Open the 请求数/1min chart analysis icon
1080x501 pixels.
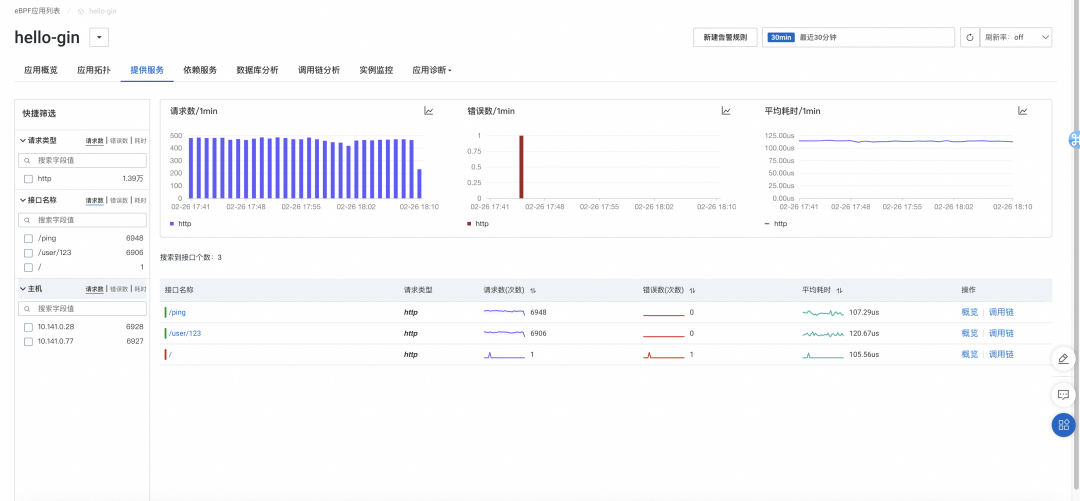(428, 111)
